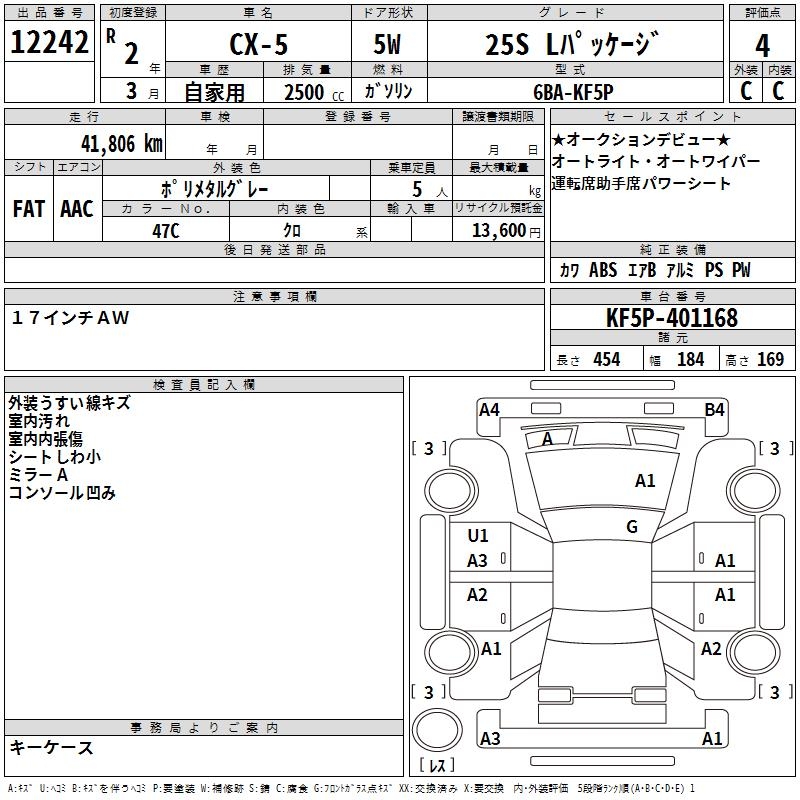
Task: Click the vehicle history value 自家用
Action: (214, 92)
